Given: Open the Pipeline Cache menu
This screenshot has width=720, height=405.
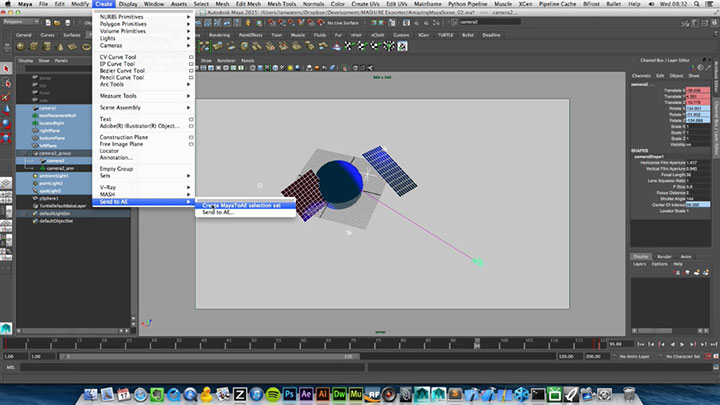Looking at the screenshot, I should [x=557, y=4].
